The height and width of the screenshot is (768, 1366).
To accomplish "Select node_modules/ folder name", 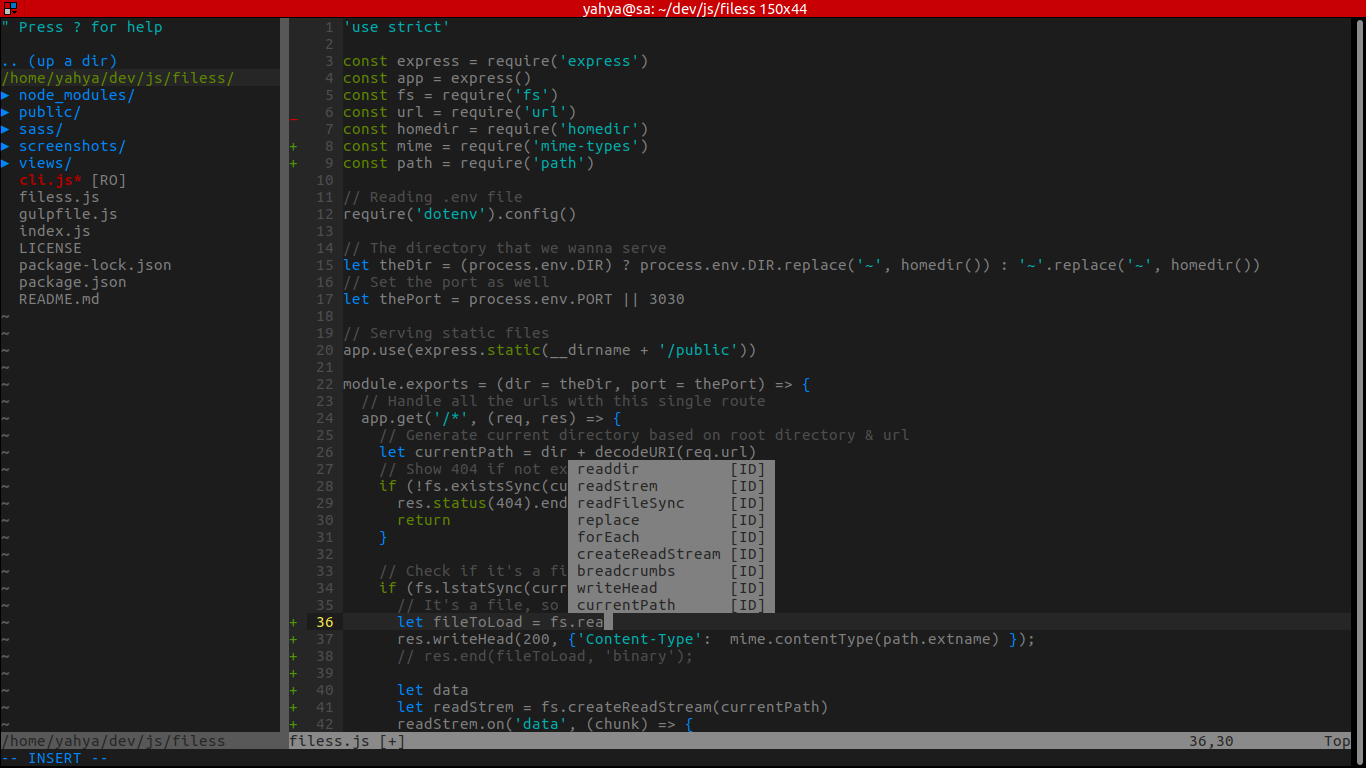I will tap(77, 95).
